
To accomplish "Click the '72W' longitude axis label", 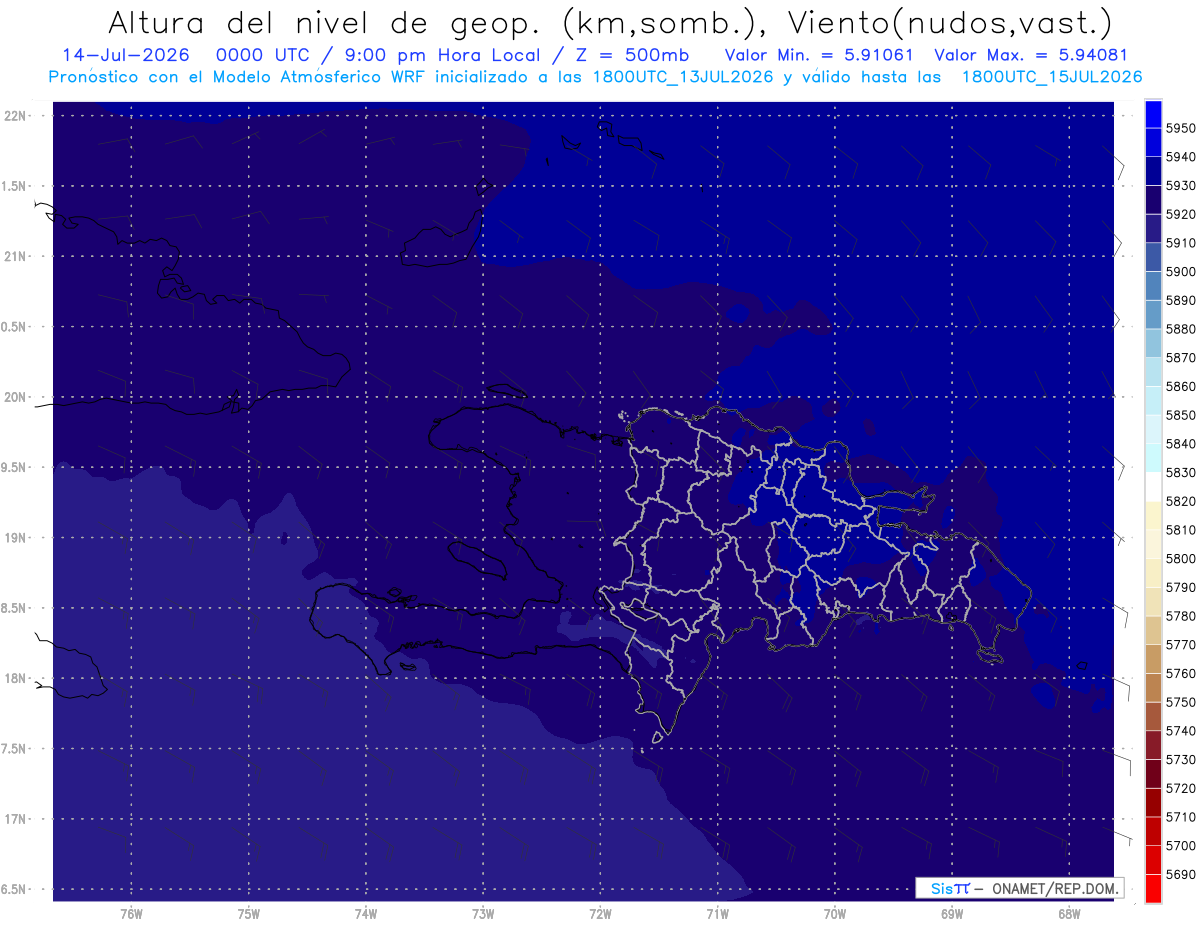I will (x=600, y=914).
